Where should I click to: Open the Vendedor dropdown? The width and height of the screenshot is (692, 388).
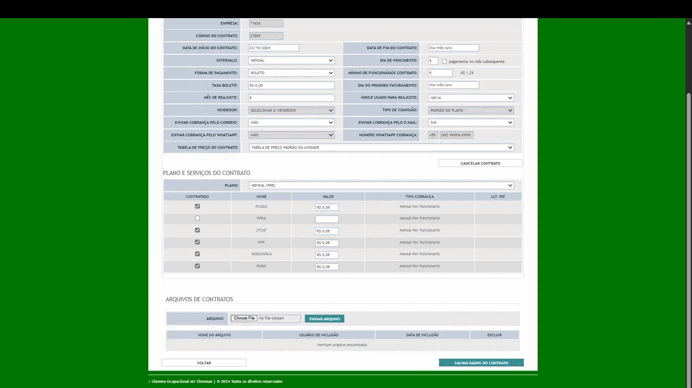(x=291, y=110)
